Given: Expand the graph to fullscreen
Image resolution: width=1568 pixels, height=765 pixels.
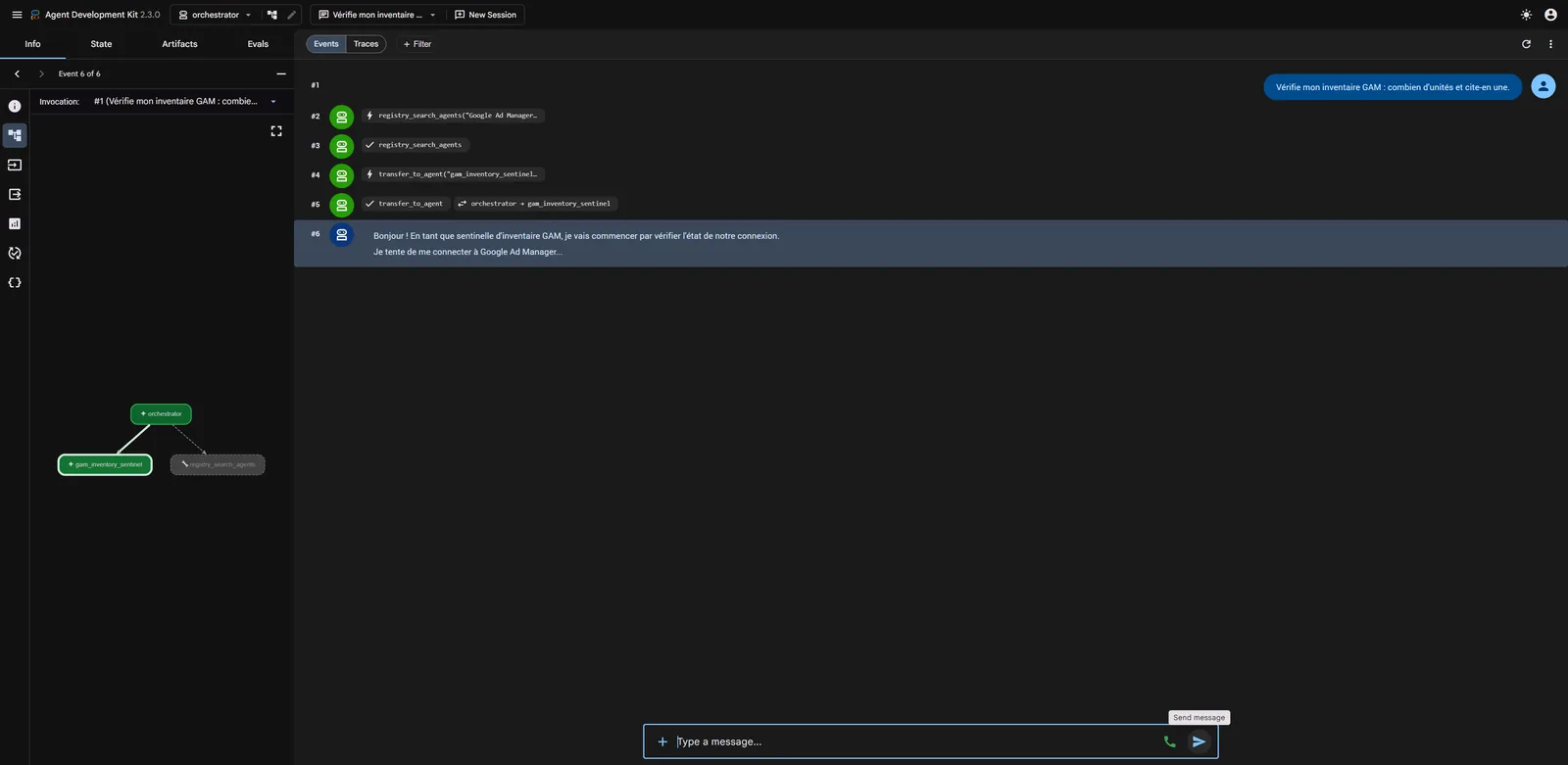Looking at the screenshot, I should coord(276,130).
